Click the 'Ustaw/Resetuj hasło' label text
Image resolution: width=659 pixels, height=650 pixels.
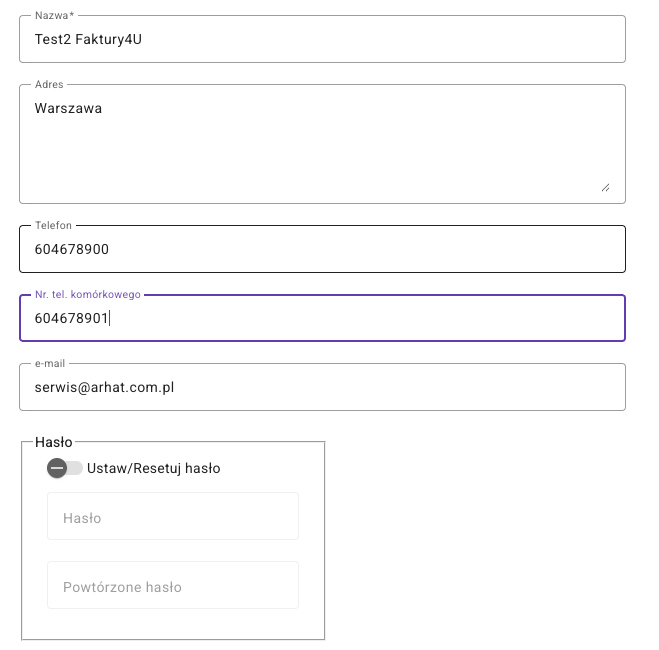click(x=154, y=468)
